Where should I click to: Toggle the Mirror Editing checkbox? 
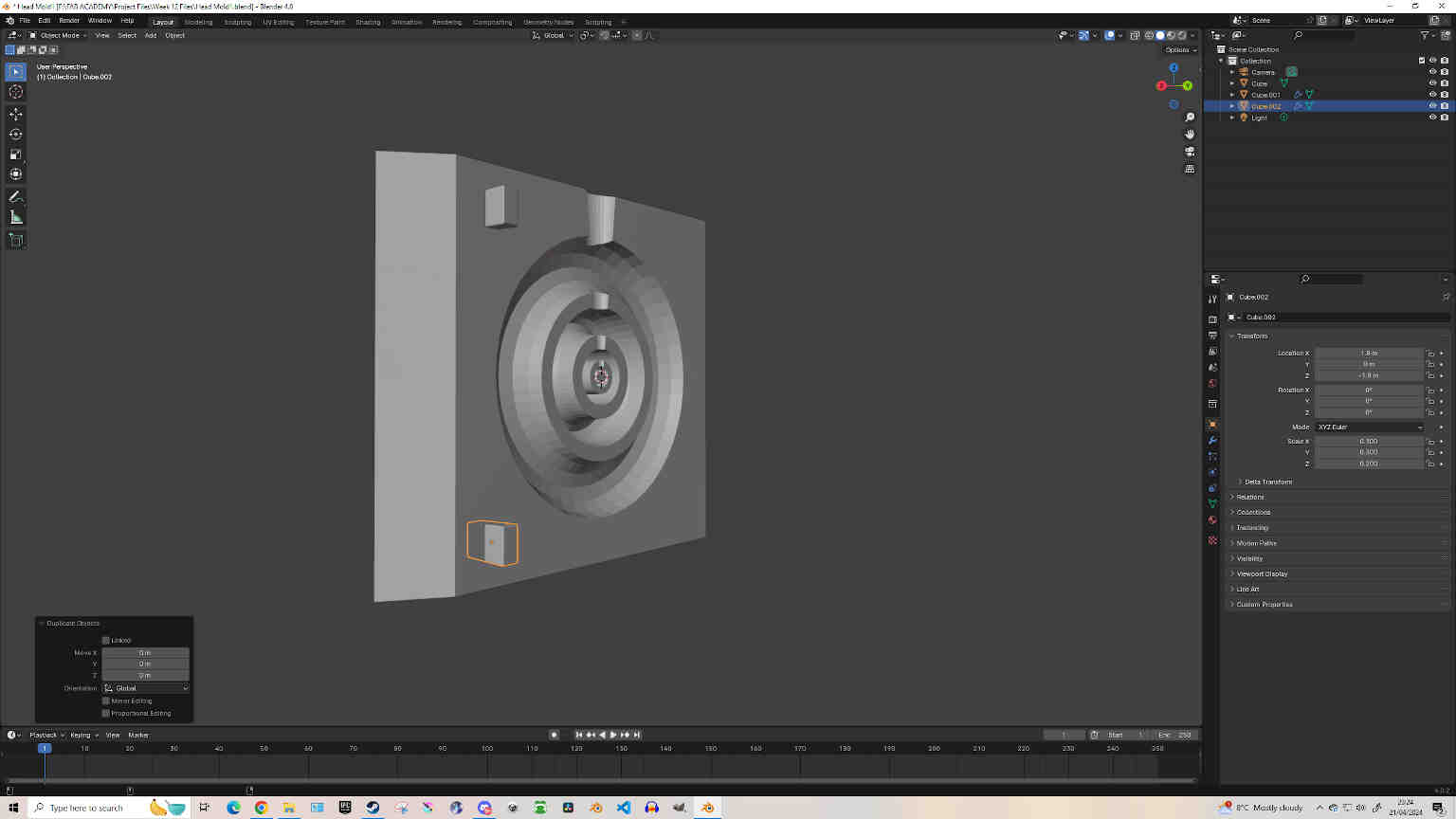[x=106, y=701]
